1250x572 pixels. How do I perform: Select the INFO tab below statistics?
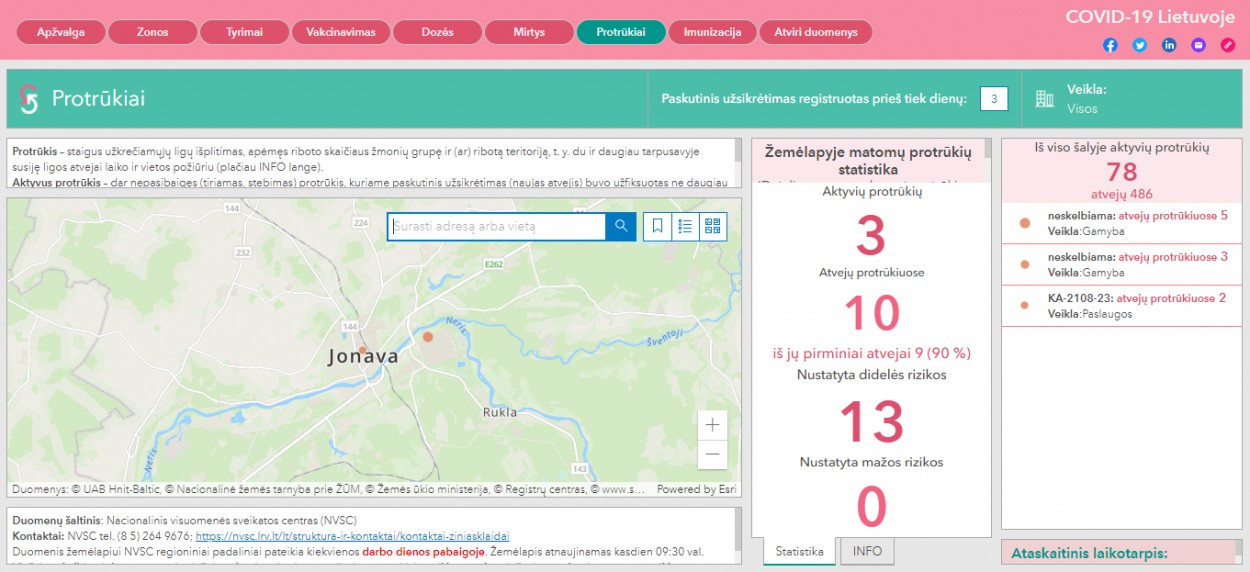[x=867, y=552]
